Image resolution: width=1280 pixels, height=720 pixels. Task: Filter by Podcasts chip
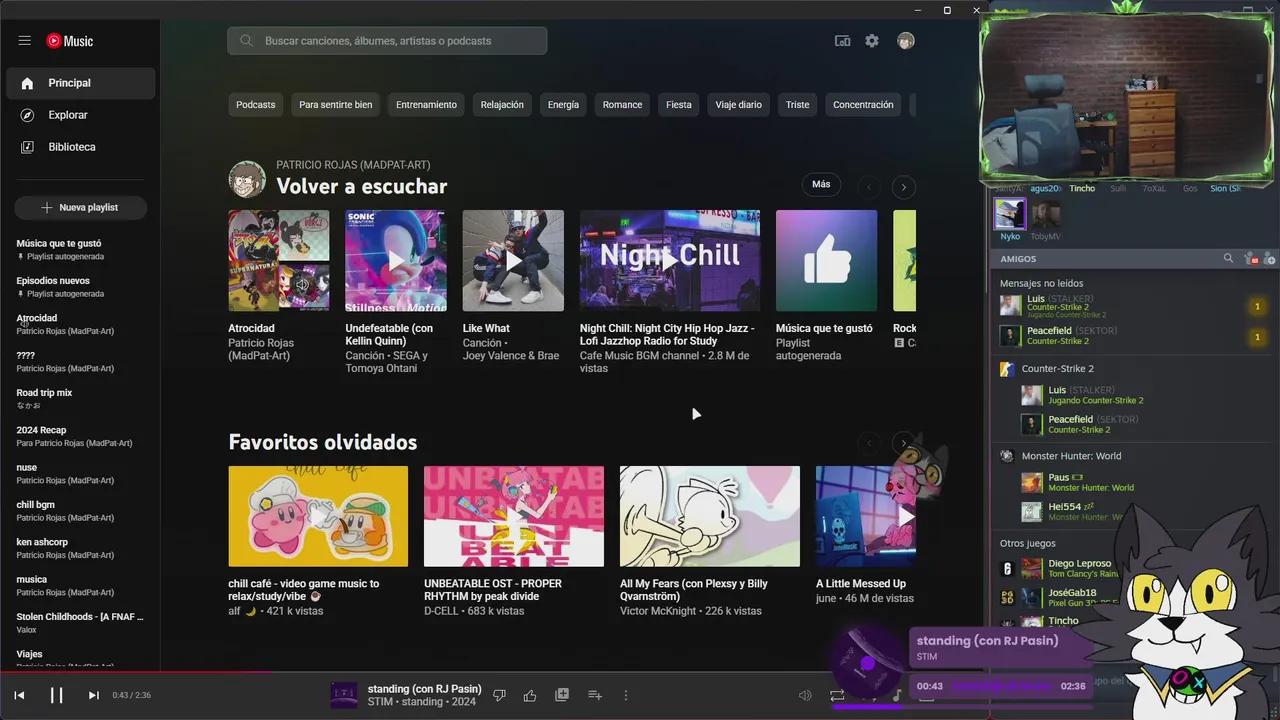tap(255, 105)
